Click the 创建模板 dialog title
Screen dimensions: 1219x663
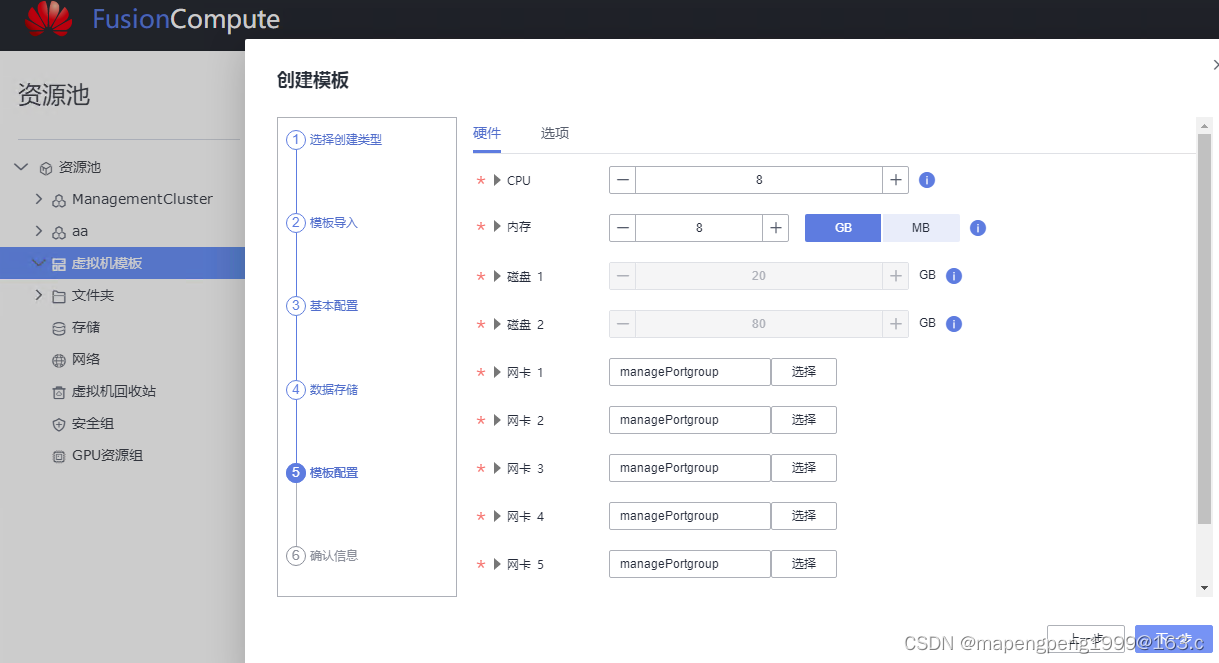(313, 81)
